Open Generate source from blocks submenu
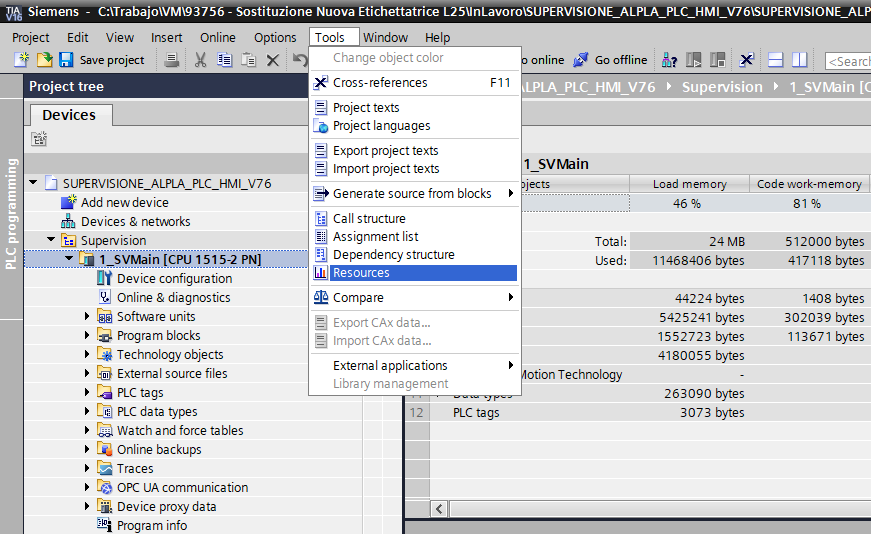871x534 pixels. pos(414,193)
